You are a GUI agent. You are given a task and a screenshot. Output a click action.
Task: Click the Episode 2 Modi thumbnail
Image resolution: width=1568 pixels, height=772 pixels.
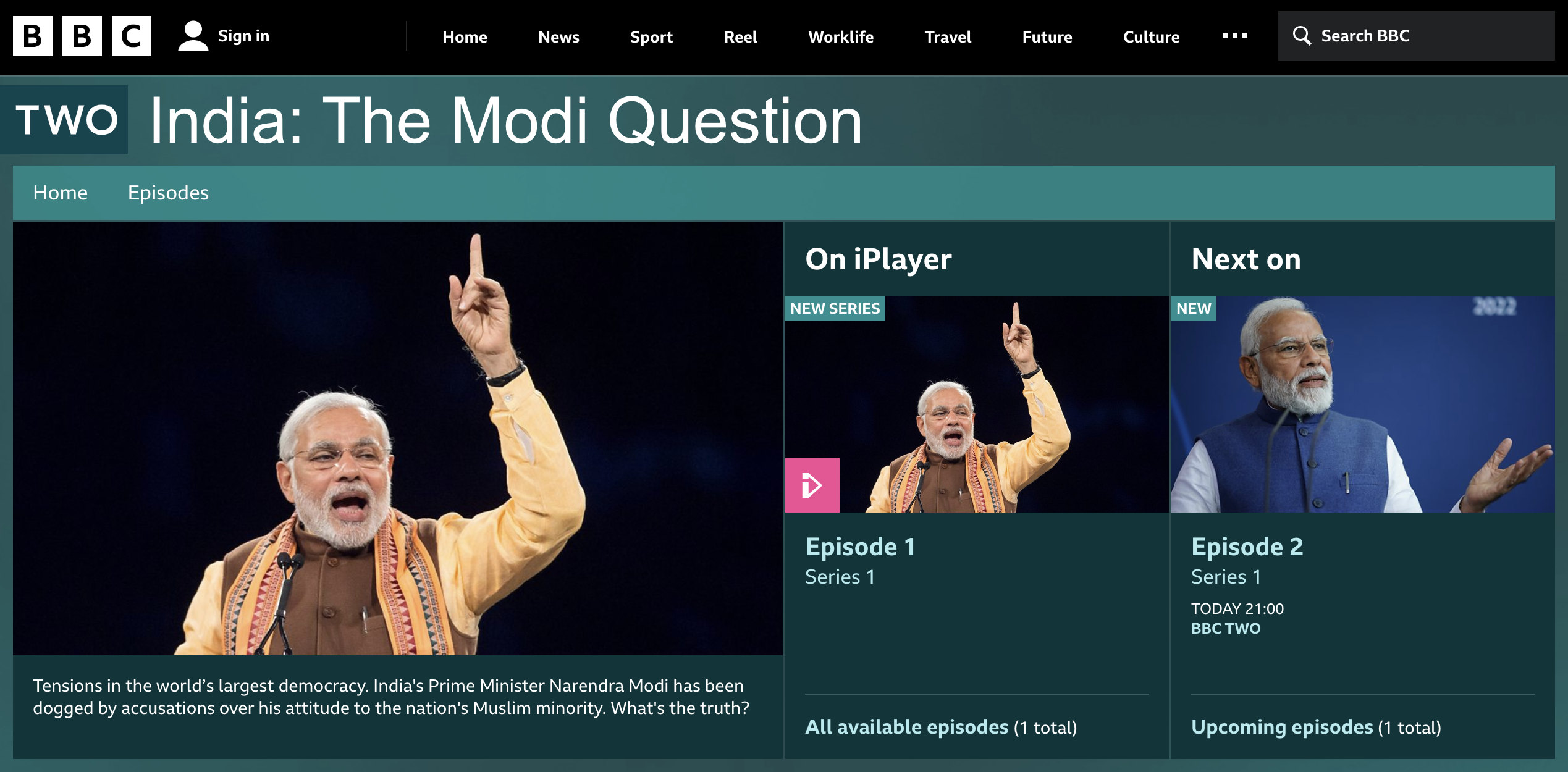(x=1363, y=405)
